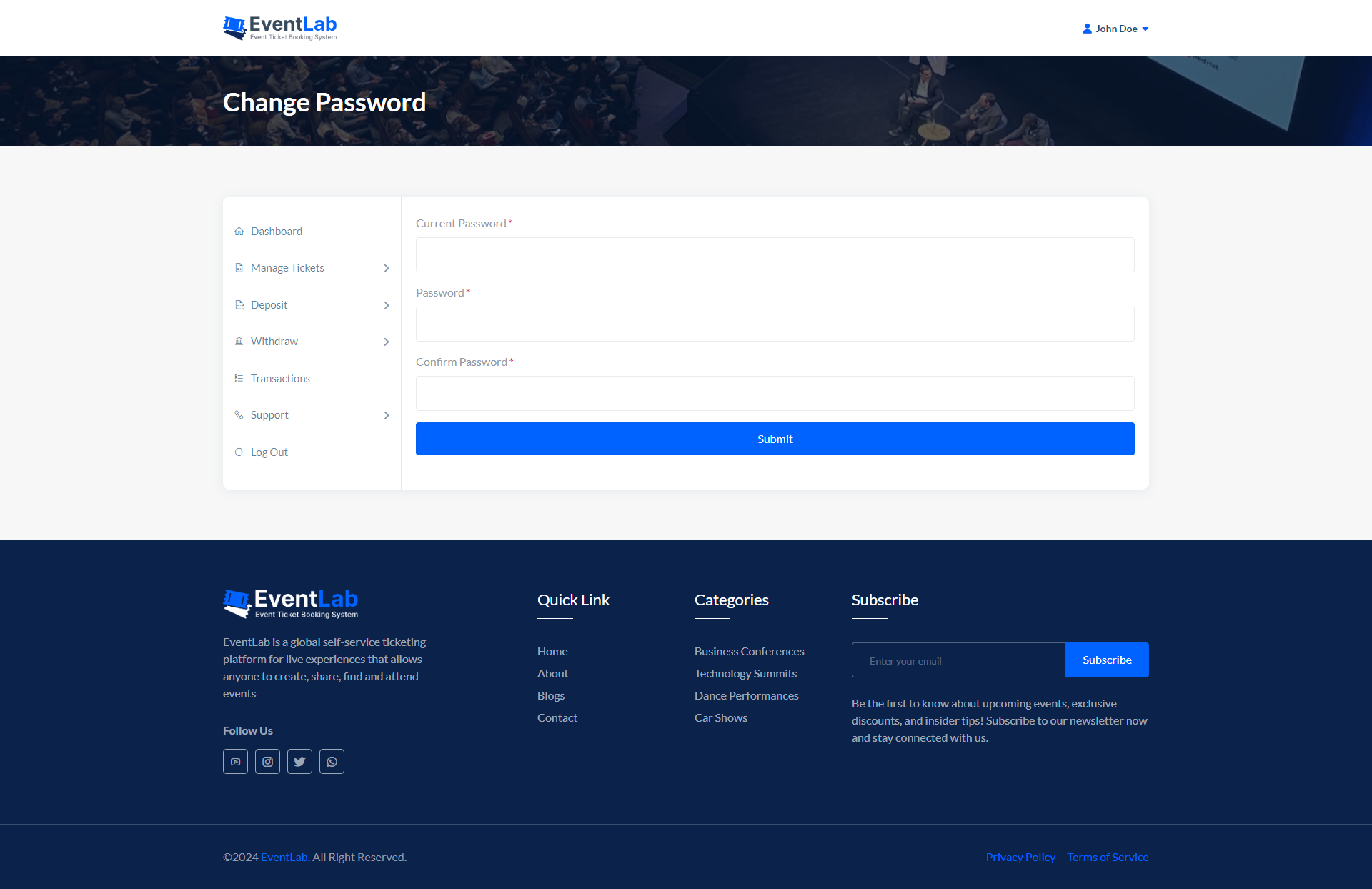Open the Privacy Policy link
The width and height of the screenshot is (1372, 889).
tap(1020, 858)
